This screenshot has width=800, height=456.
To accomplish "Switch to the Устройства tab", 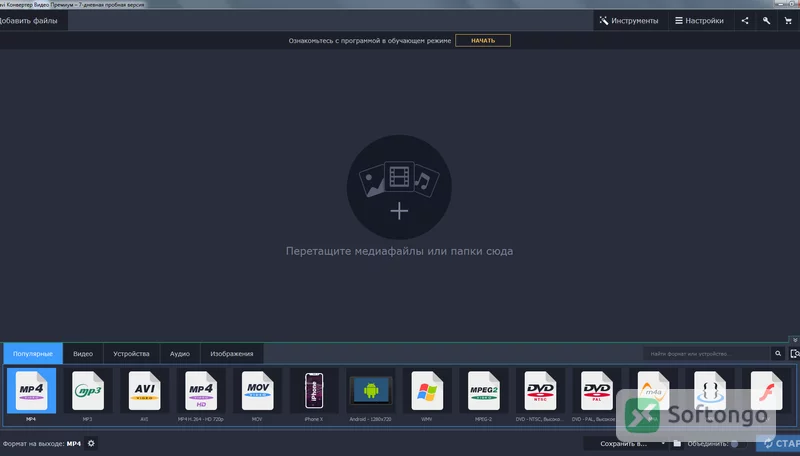I will (x=132, y=353).
